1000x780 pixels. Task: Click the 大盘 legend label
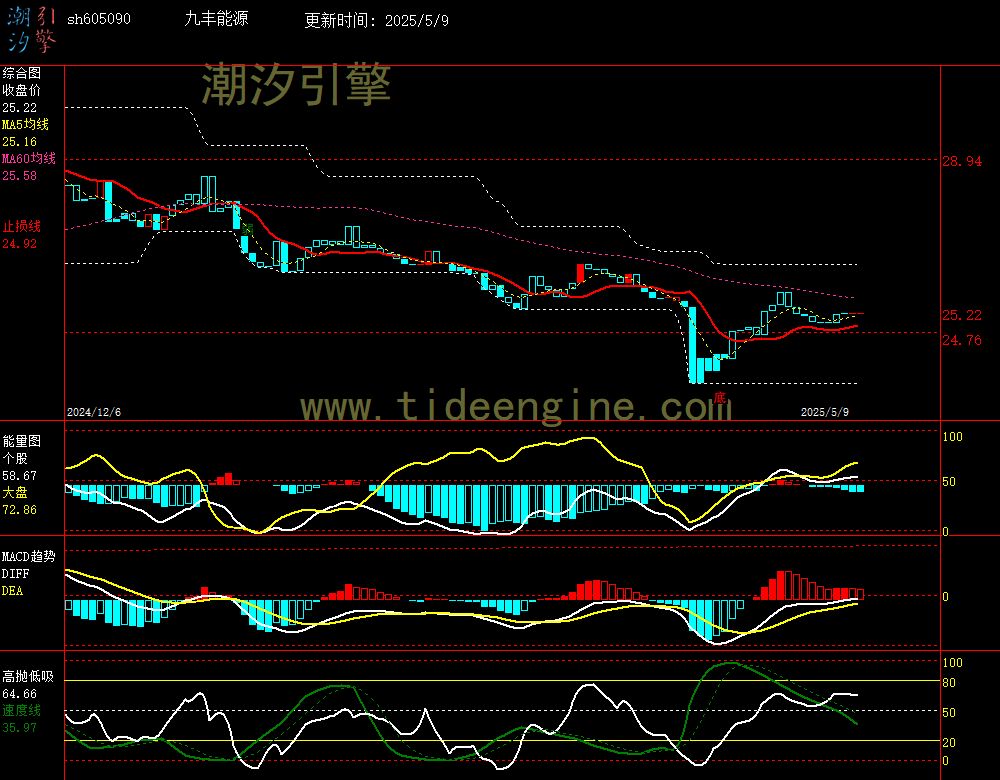15,492
